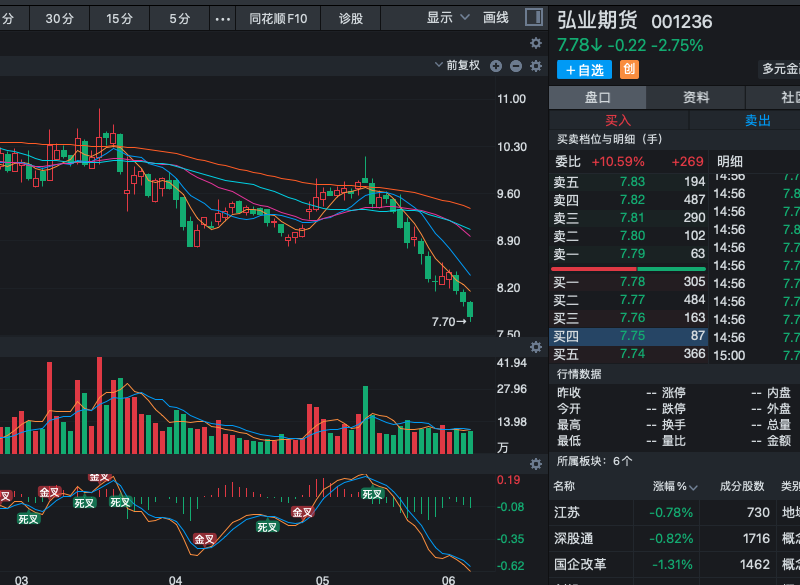The width and height of the screenshot is (800, 585).
Task: Click the buy-sell ratio red-green bar
Action: [629, 269]
